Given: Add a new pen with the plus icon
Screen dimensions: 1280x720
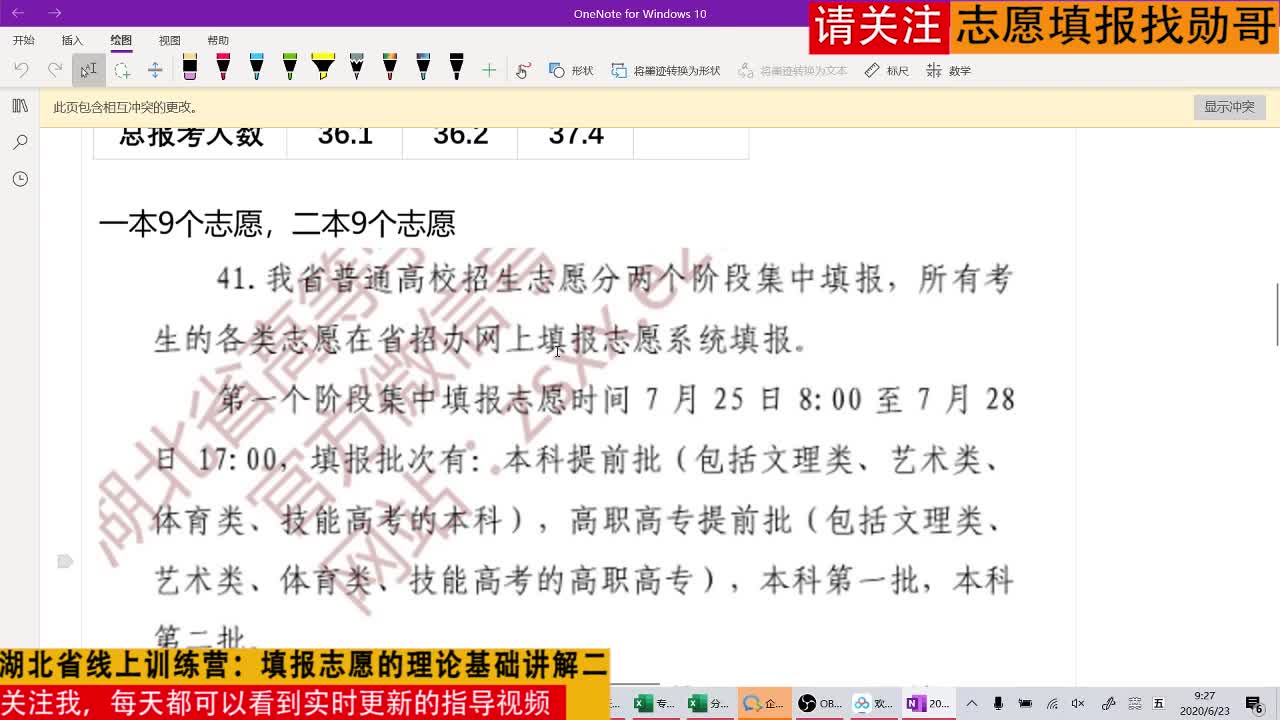Looking at the screenshot, I should [489, 70].
